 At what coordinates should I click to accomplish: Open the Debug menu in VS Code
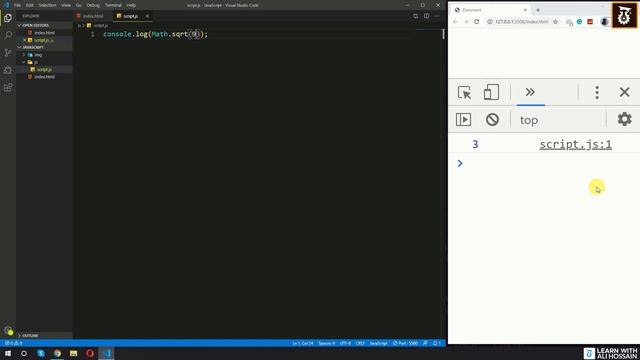point(93,5)
